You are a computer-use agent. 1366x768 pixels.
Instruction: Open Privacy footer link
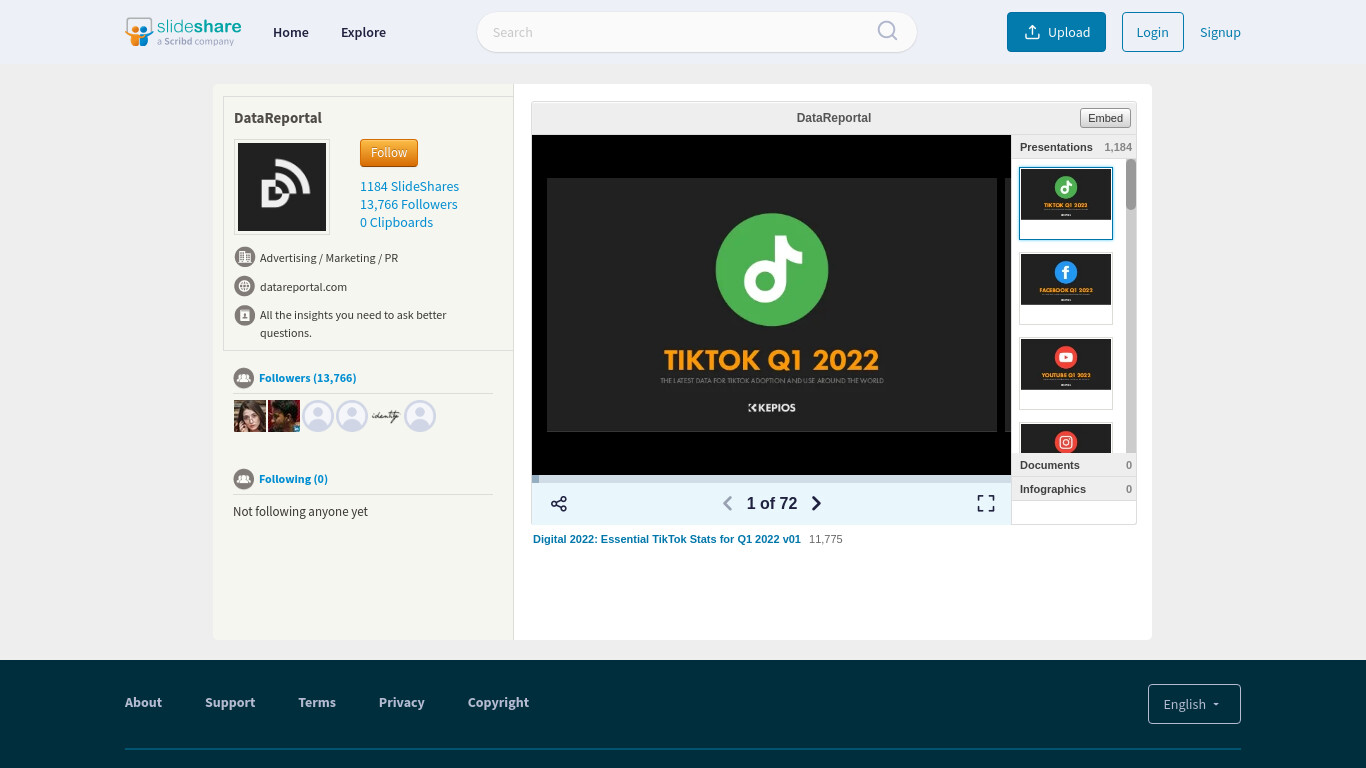[x=402, y=702]
